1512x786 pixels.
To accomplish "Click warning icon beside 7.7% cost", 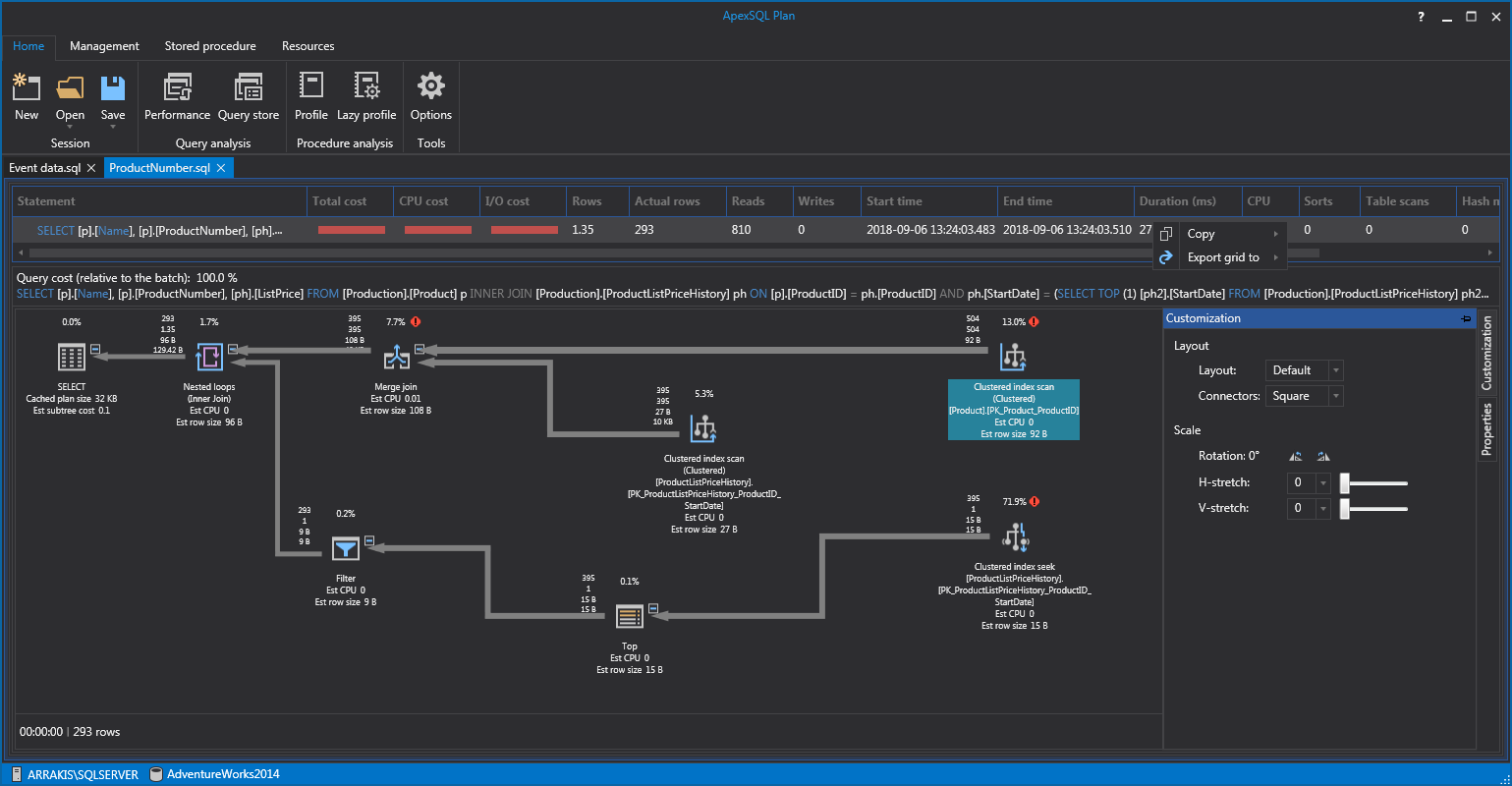I will click(x=416, y=321).
